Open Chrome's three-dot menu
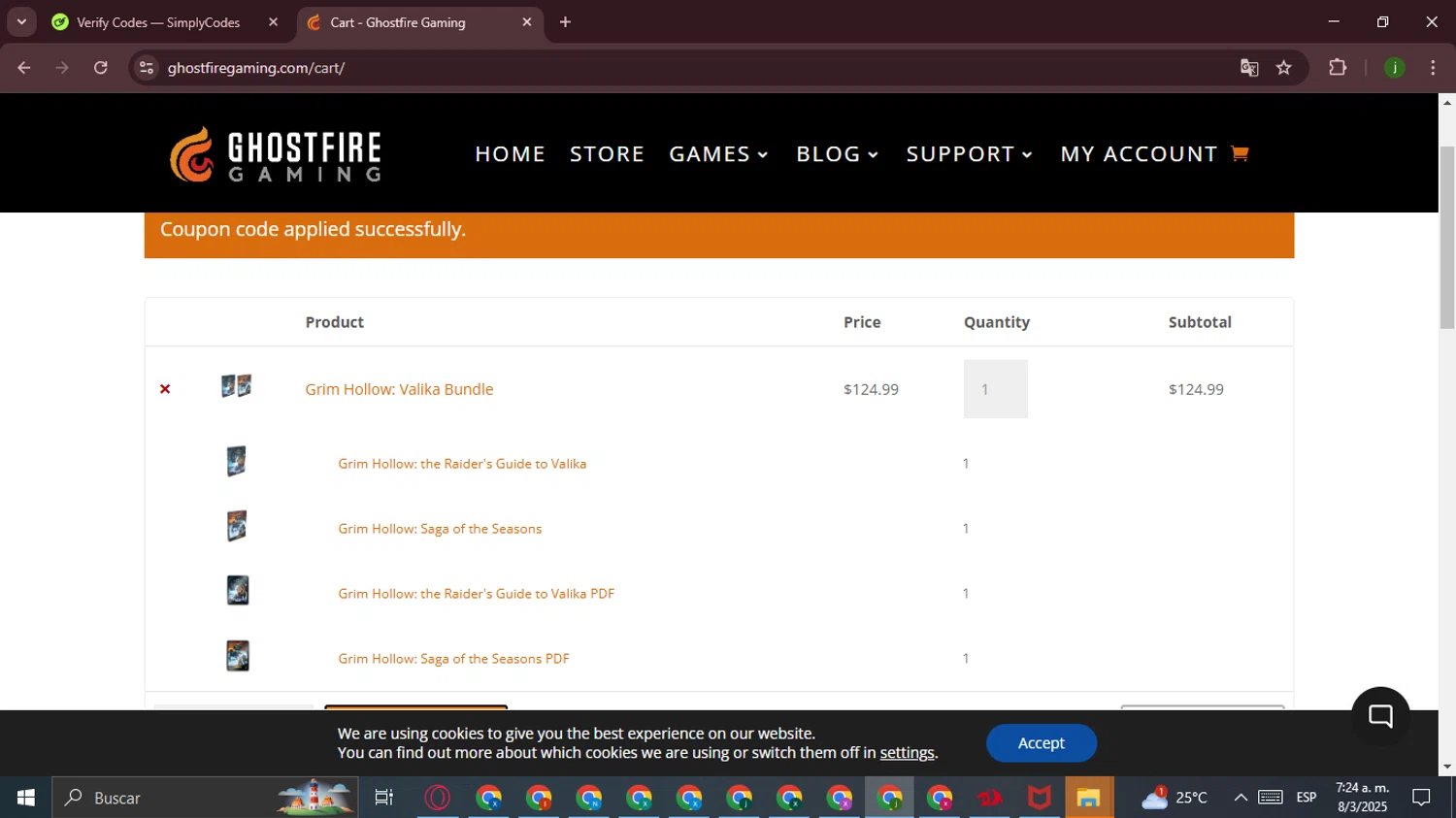Image resolution: width=1456 pixels, height=818 pixels. [1433, 68]
